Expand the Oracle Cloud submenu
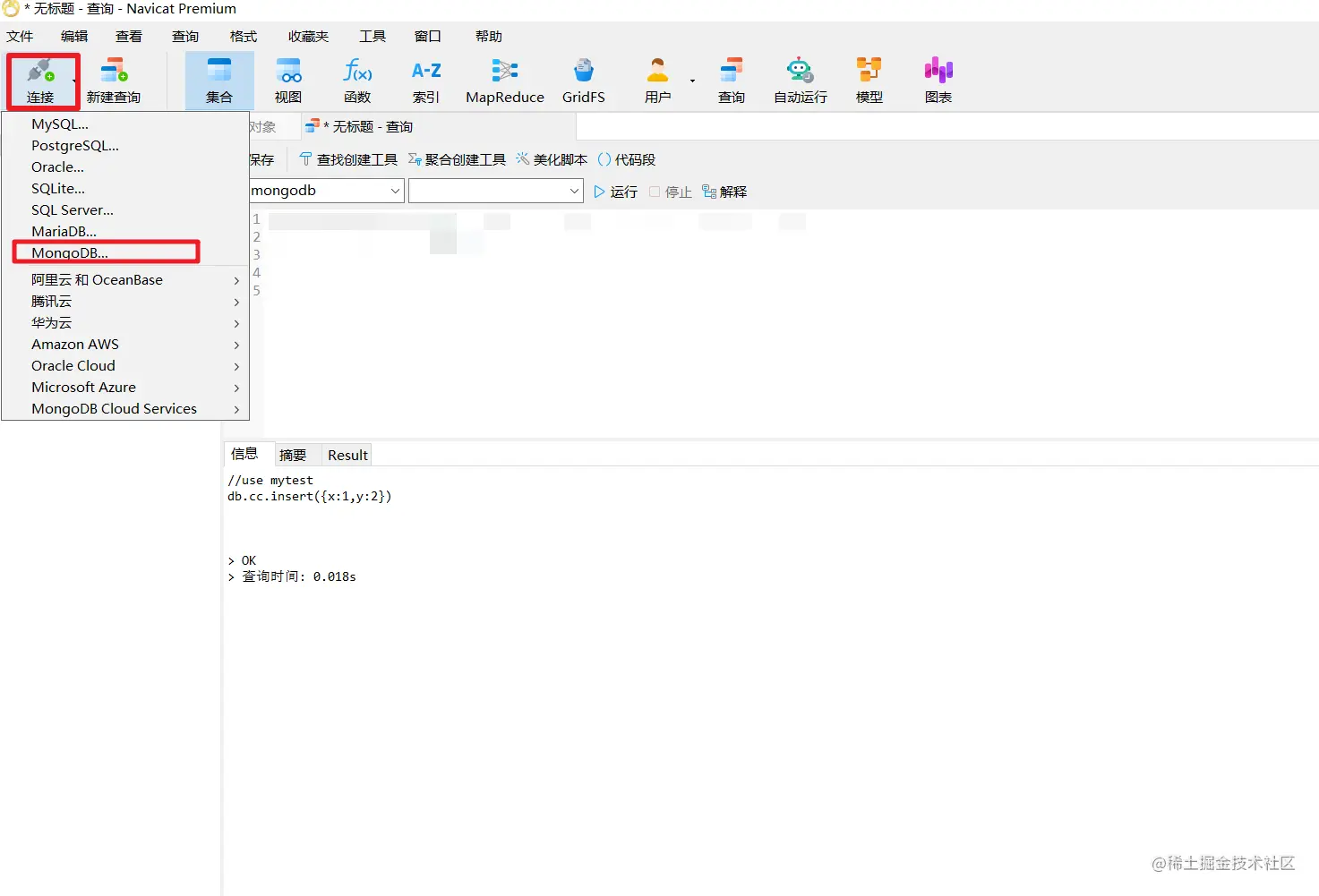Viewport: 1319px width, 896px height. 125,366
